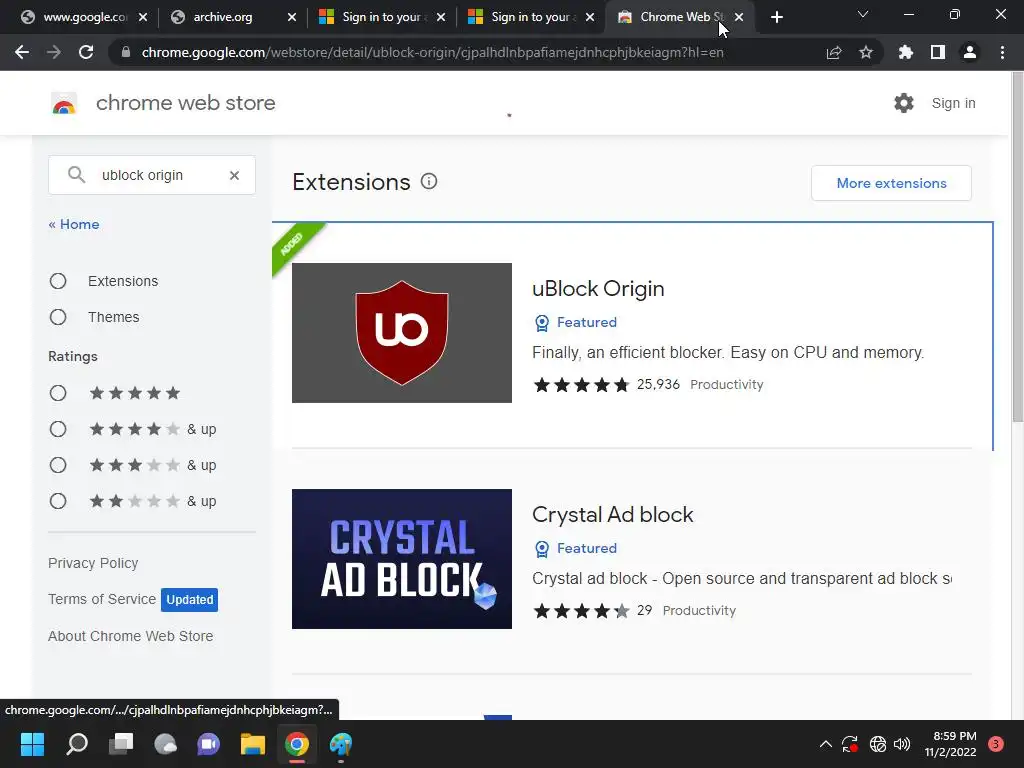
Task: Open the web store settings gear
Action: pos(904,103)
